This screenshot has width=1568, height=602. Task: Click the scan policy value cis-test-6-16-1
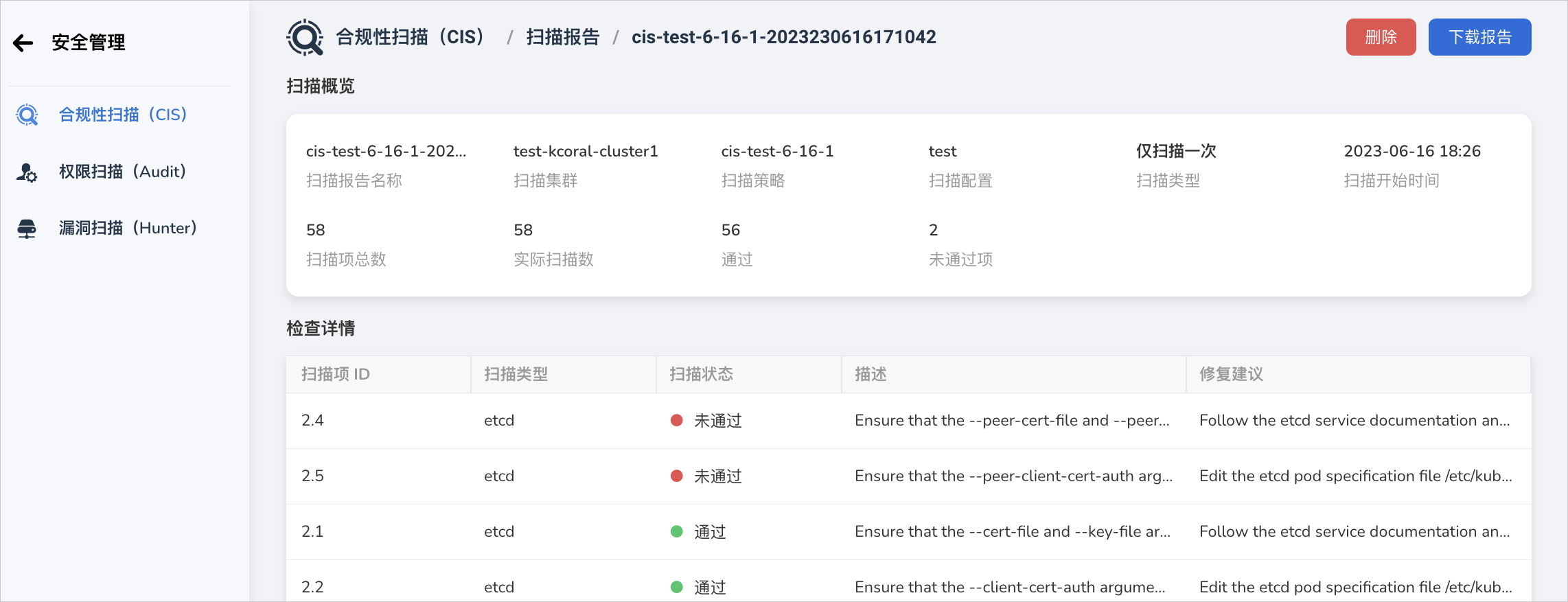[777, 151]
